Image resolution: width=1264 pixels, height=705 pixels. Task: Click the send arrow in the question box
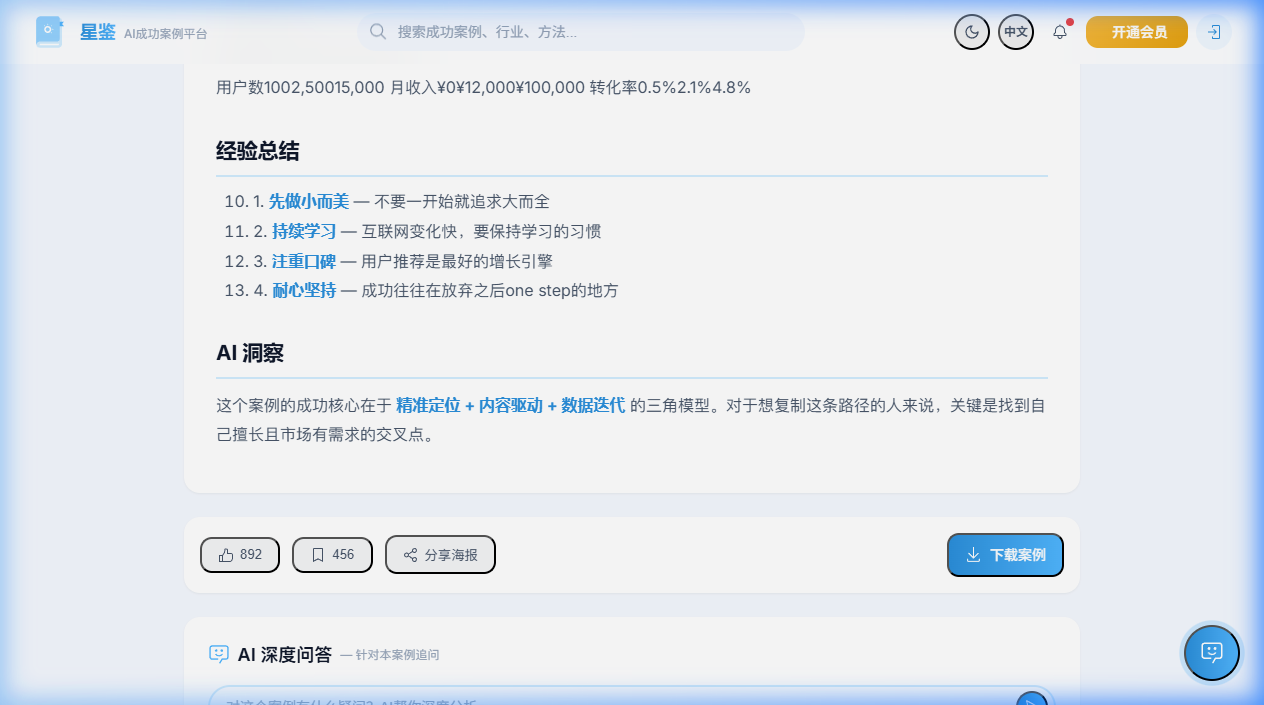tap(1031, 700)
